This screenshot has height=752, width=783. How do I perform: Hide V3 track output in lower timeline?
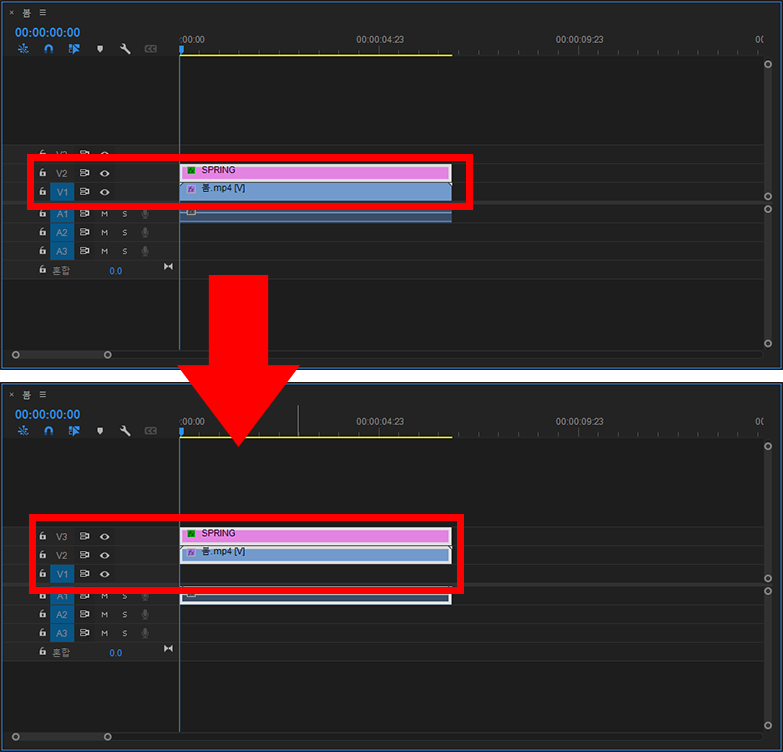coord(105,537)
